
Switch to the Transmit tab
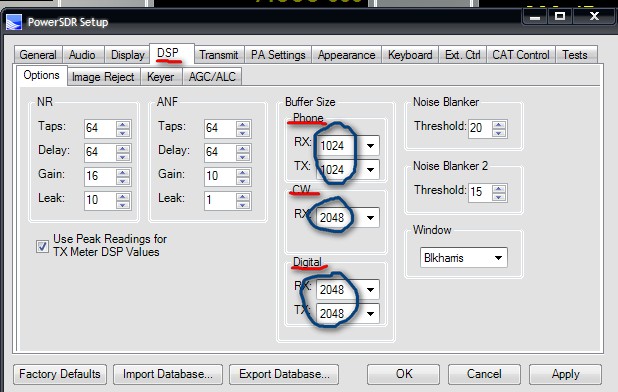(x=219, y=55)
